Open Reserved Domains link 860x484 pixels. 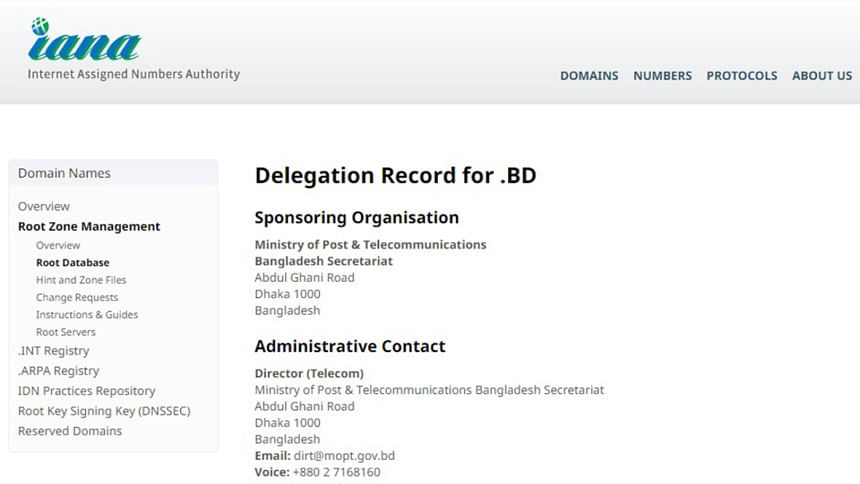tap(70, 431)
